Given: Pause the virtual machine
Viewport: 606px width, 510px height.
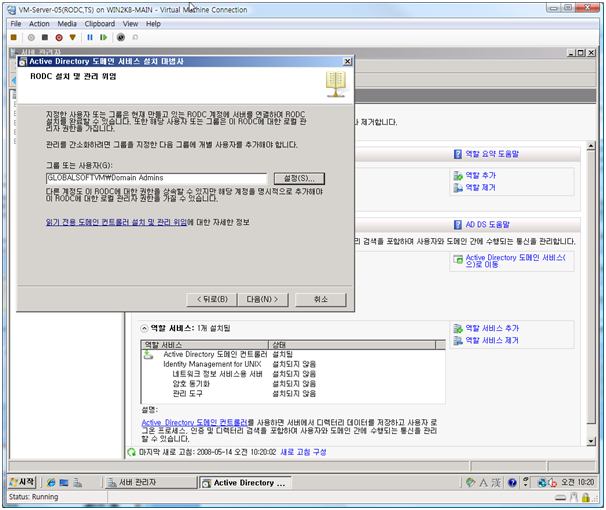Looking at the screenshot, I should [x=90, y=37].
